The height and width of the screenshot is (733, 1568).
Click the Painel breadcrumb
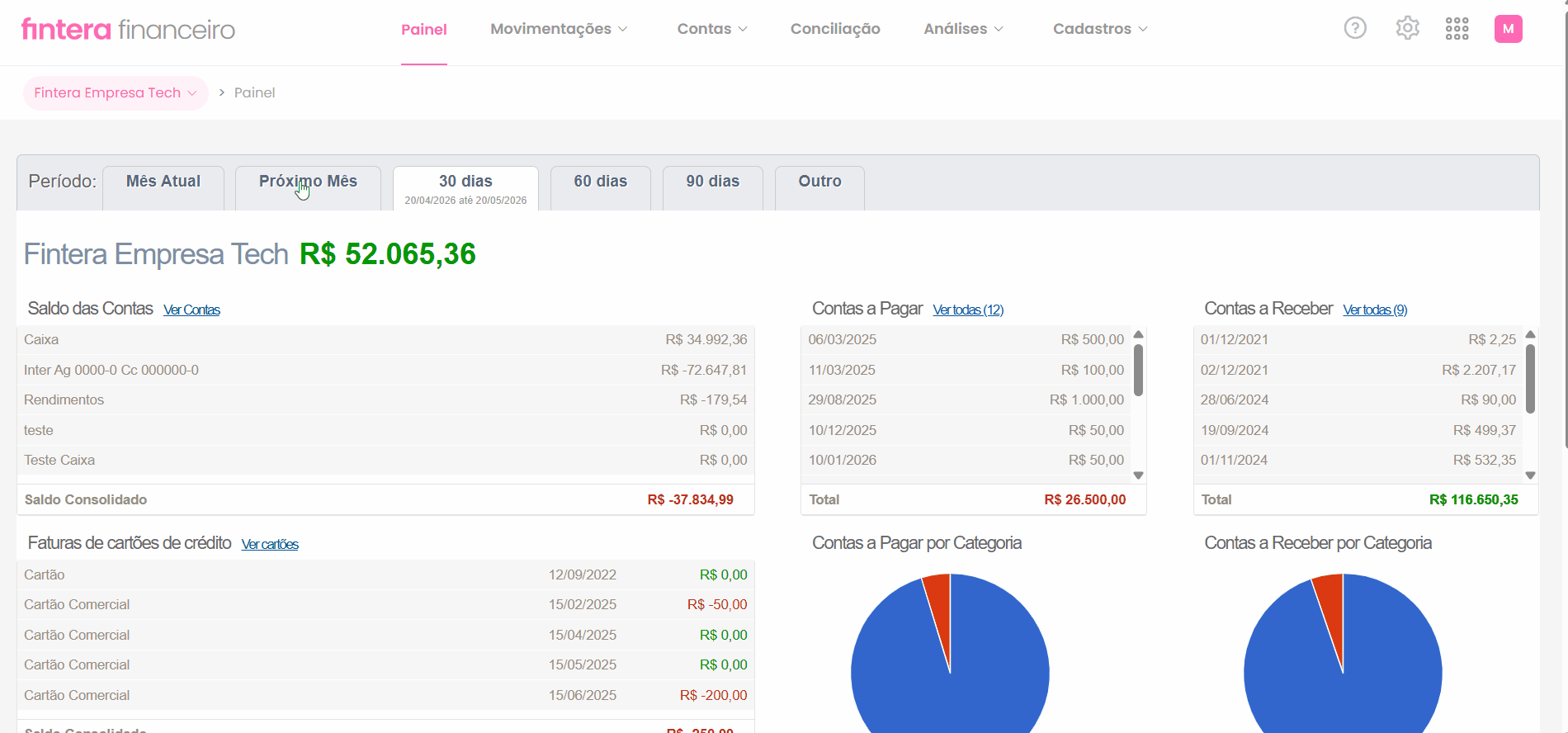254,92
